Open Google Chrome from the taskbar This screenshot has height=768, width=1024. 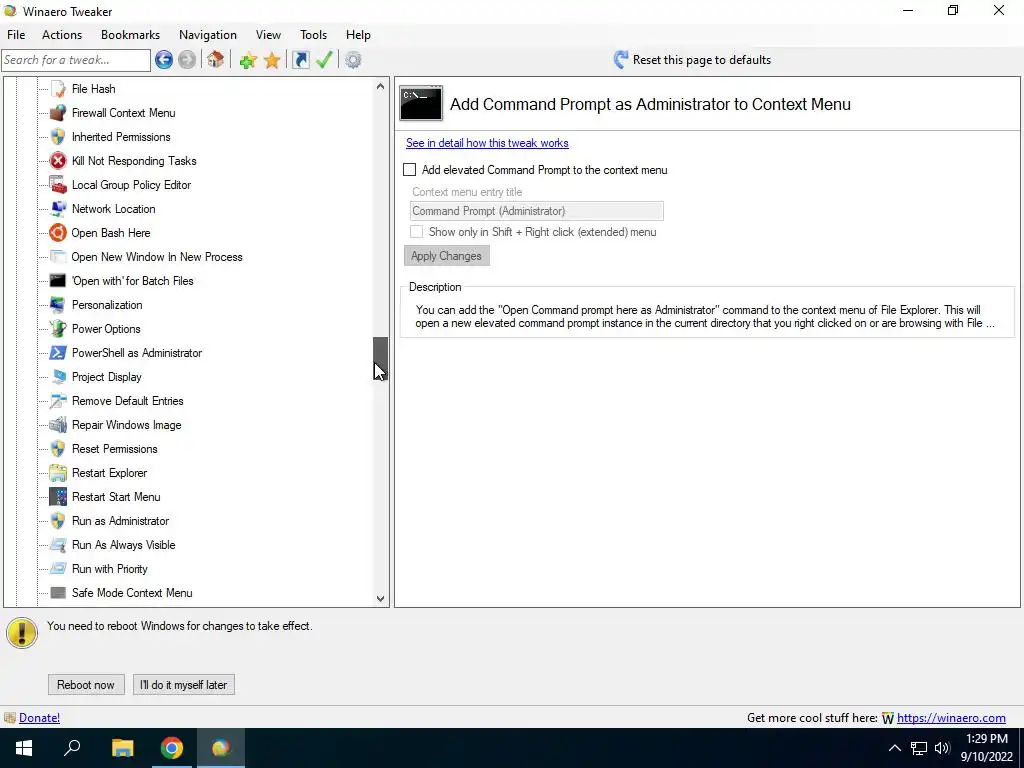coord(172,748)
